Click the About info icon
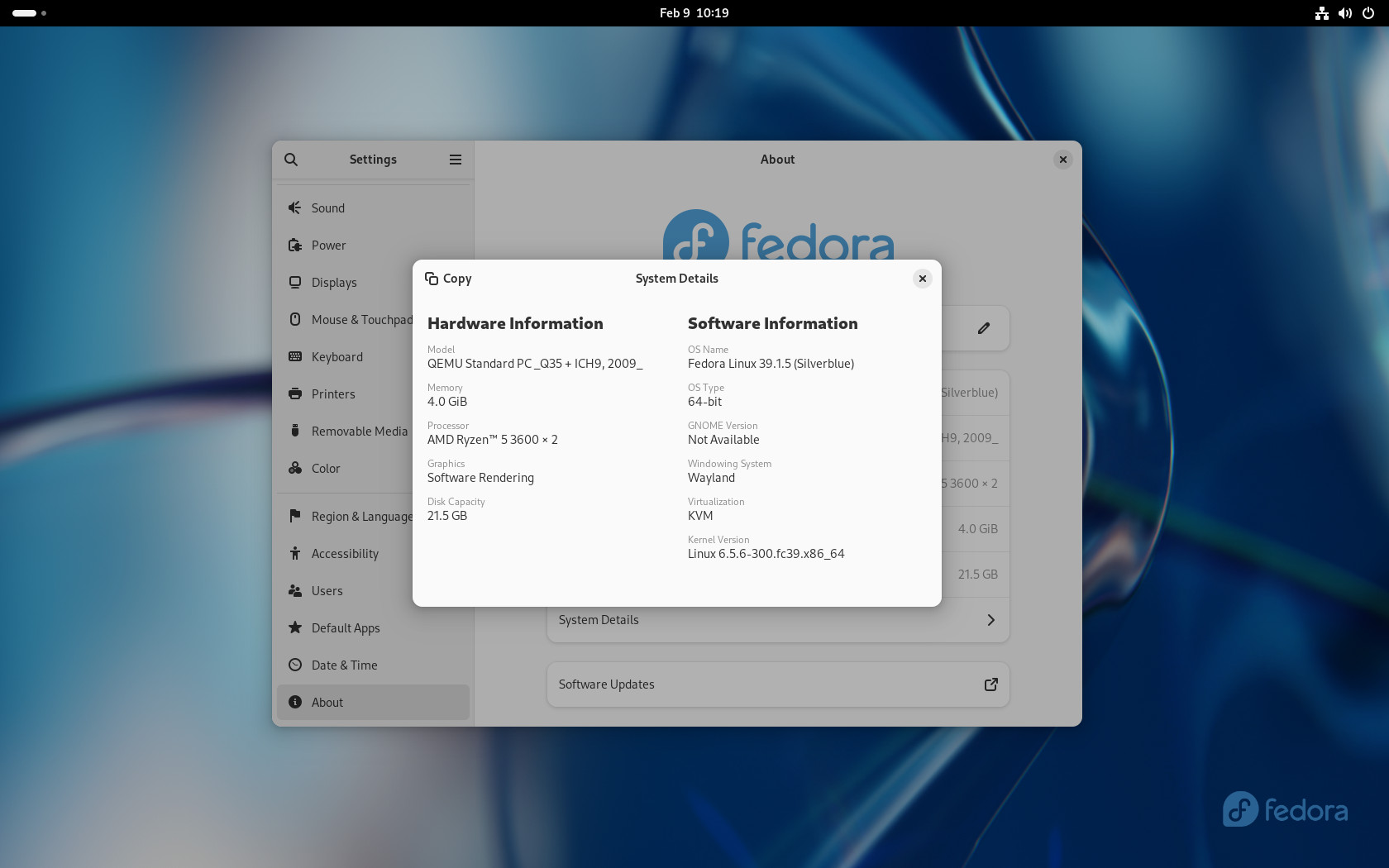This screenshot has width=1389, height=868. [295, 702]
